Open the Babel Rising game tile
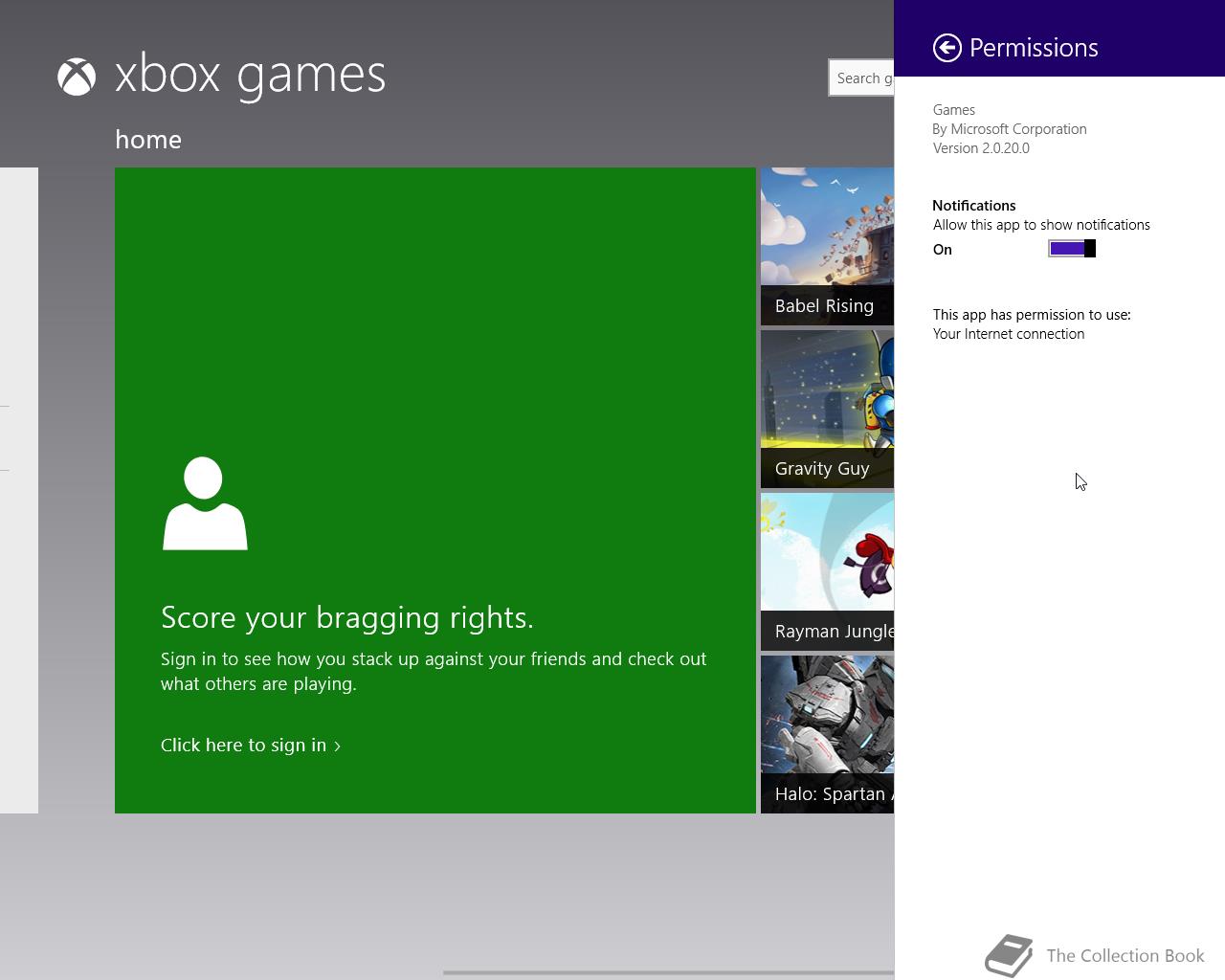The image size is (1225, 980). [x=828, y=246]
